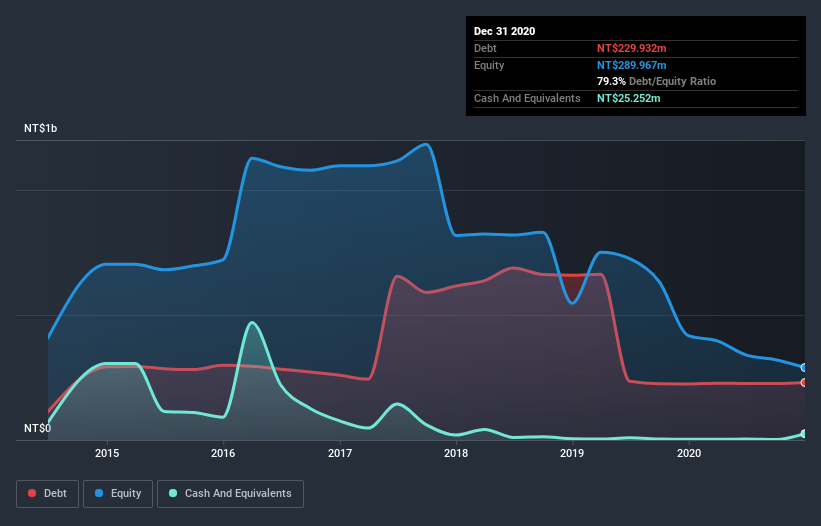Viewport: 821px width, 526px height.
Task: Select the Cash endpoint marker at Dec 2020
Action: pyautogui.click(x=804, y=434)
